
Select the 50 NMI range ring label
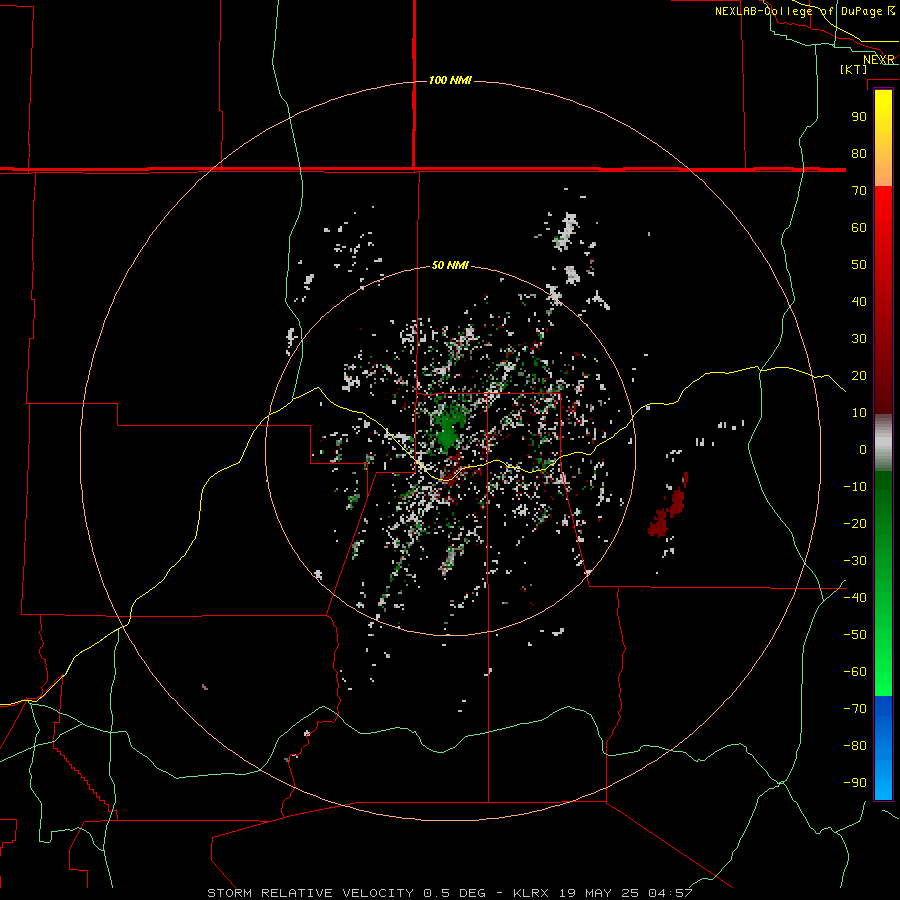coord(450,265)
